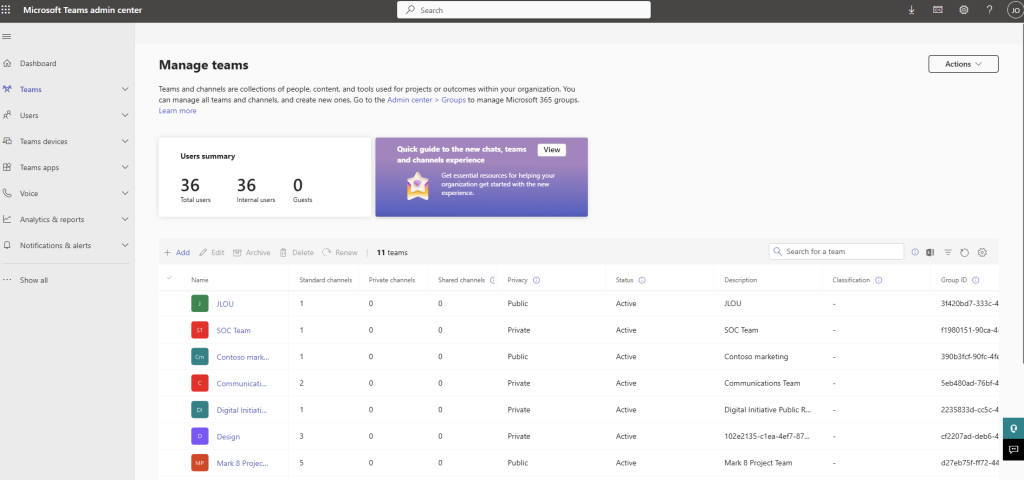Click the Cm avatar for Contoso marketing
Screen dimensions: 1024x480
[x=200, y=357]
